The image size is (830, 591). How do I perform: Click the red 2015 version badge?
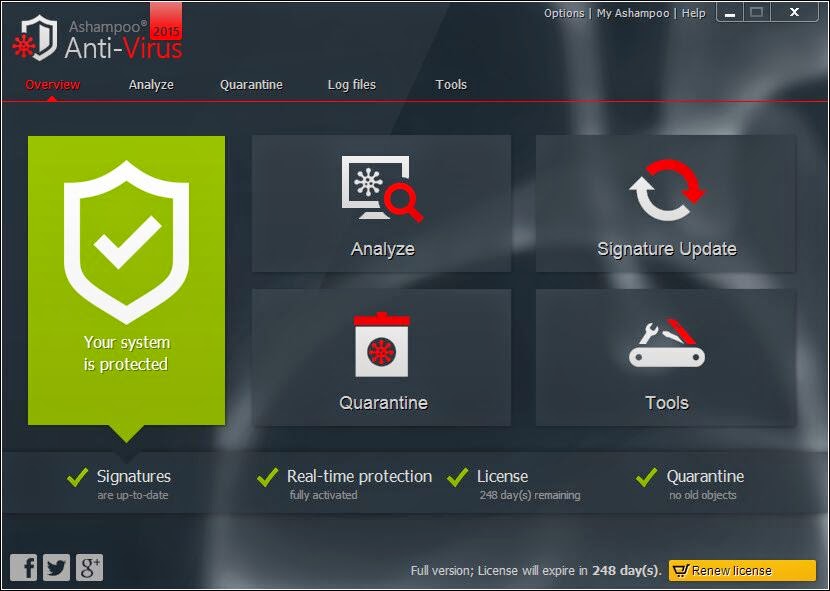click(166, 22)
